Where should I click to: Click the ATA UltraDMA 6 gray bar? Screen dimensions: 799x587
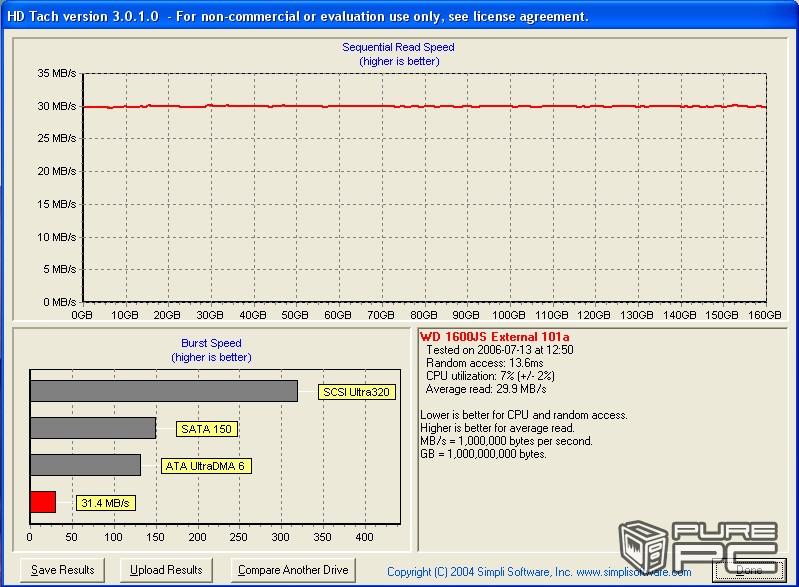tap(85, 465)
